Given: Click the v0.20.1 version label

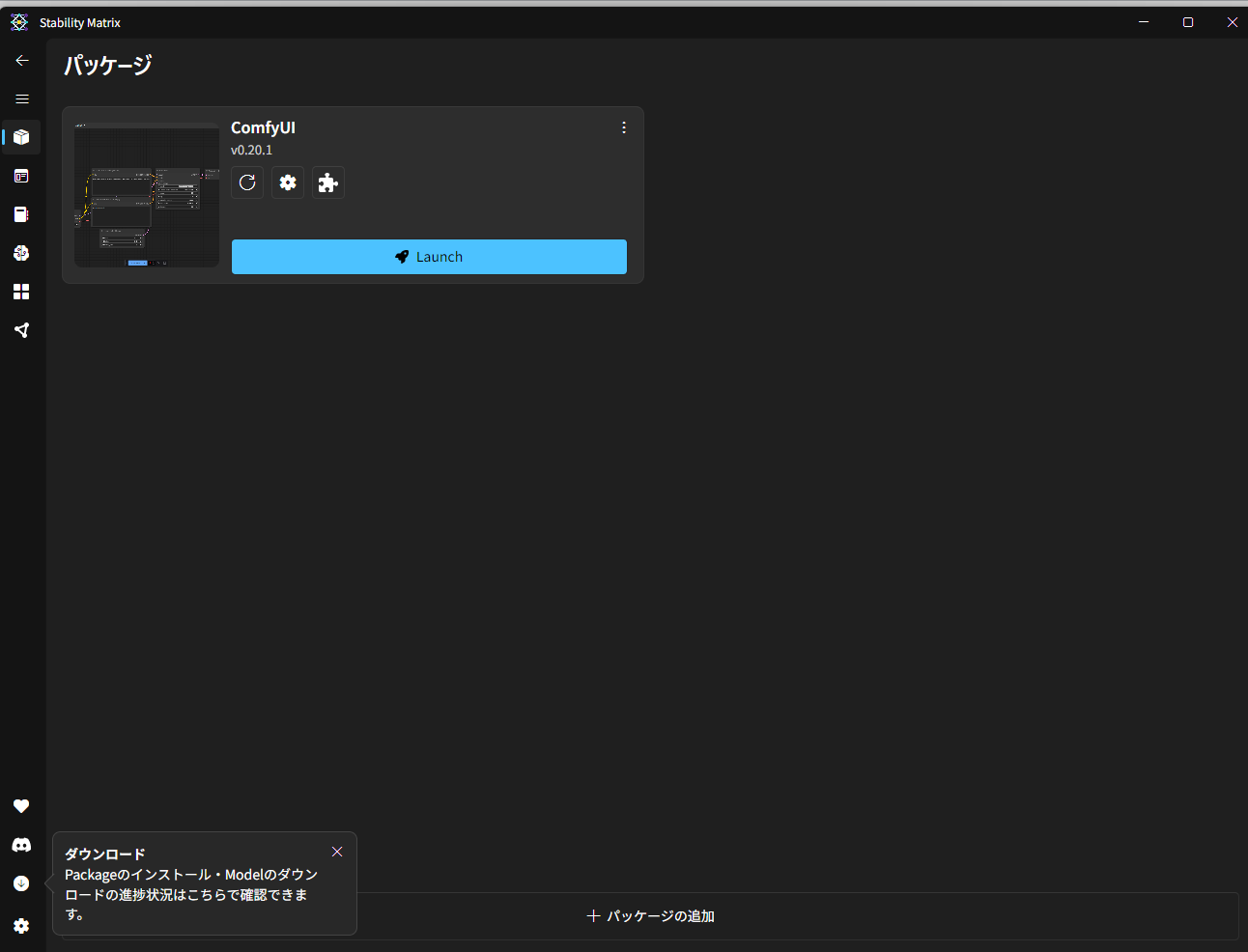Looking at the screenshot, I should [x=251, y=150].
